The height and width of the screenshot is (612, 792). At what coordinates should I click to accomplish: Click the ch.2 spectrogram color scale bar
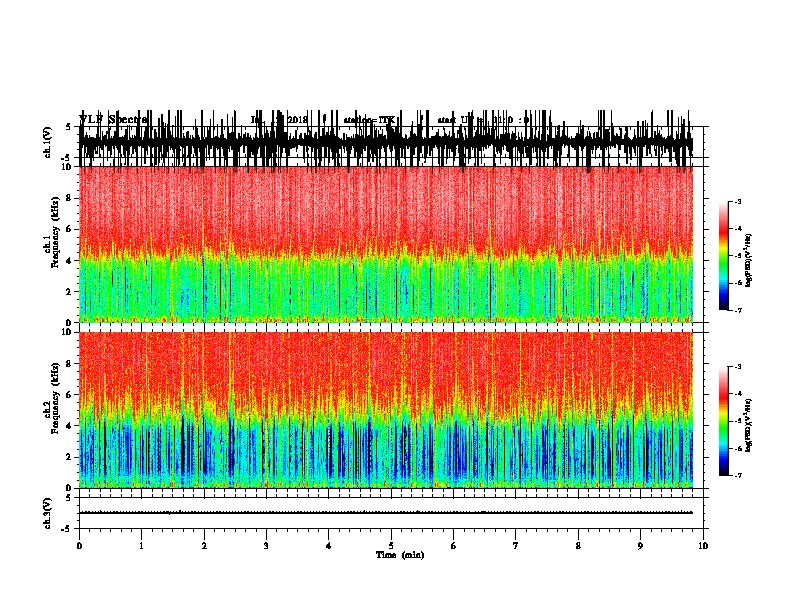pos(724,421)
